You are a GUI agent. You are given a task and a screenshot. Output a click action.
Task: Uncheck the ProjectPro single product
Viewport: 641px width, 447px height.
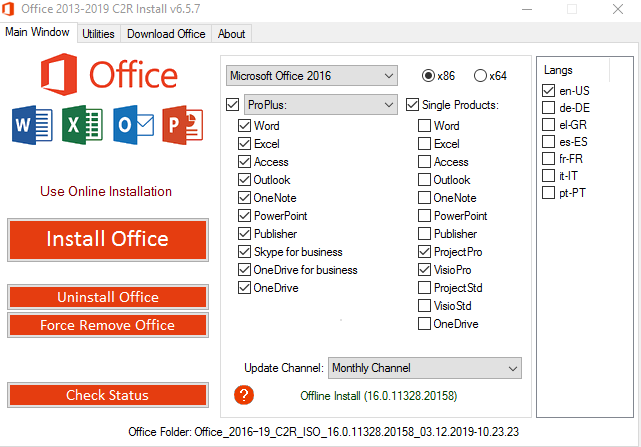[x=424, y=252]
